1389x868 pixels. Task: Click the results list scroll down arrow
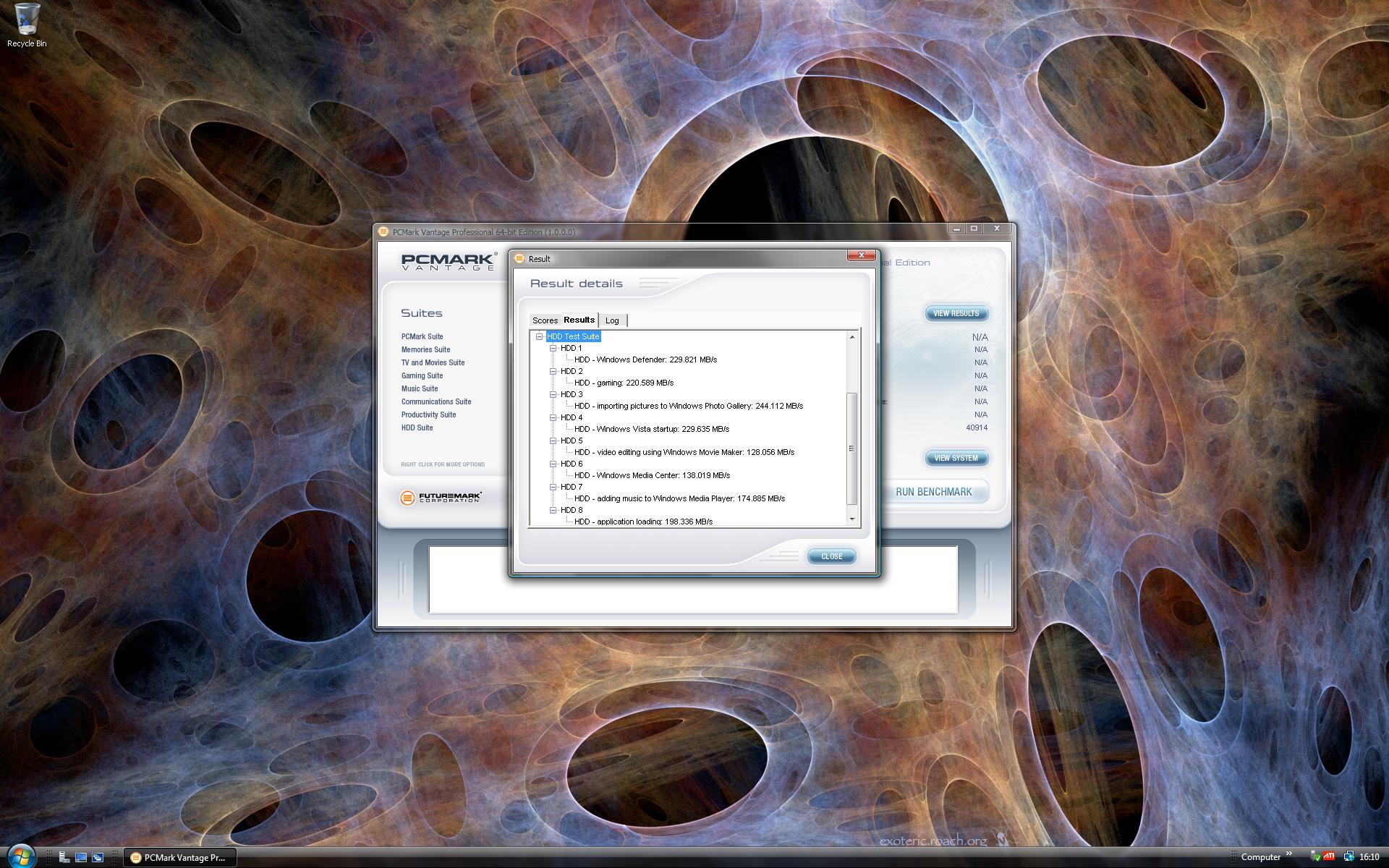click(852, 519)
